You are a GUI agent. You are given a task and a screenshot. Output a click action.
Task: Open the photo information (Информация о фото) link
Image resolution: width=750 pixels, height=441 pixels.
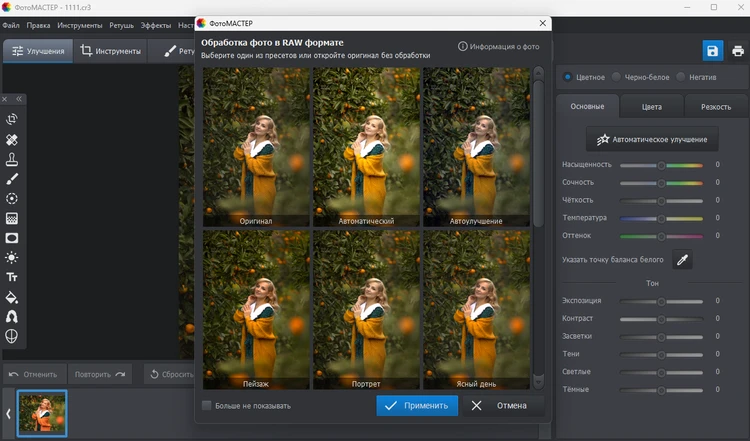tap(504, 46)
